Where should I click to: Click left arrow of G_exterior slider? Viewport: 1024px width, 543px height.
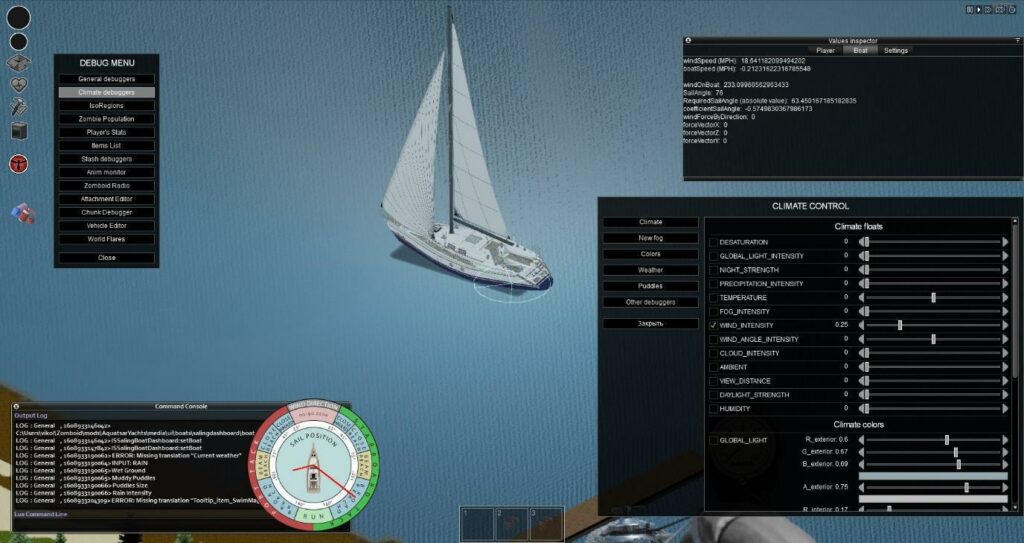click(x=861, y=452)
